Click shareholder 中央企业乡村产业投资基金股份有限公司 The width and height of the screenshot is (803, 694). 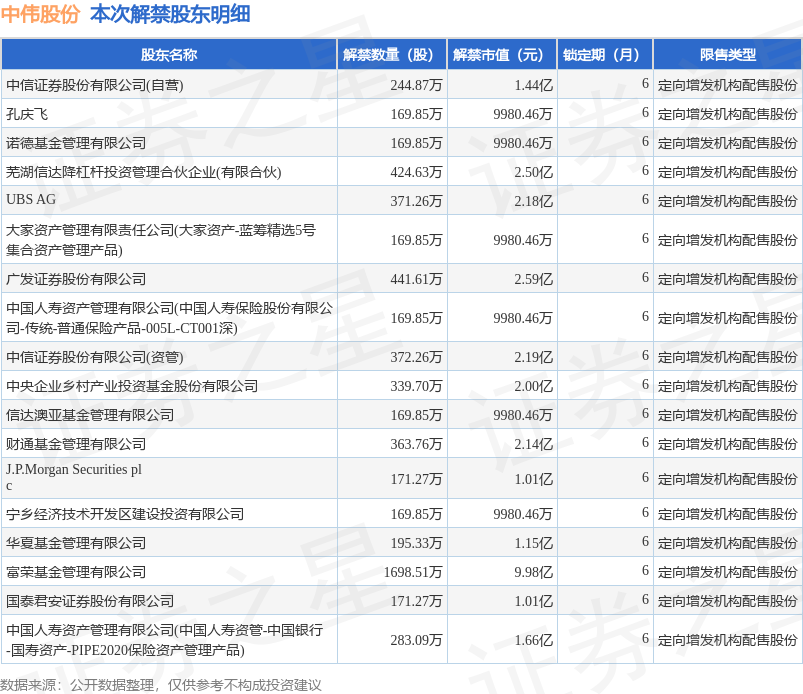pos(132,386)
